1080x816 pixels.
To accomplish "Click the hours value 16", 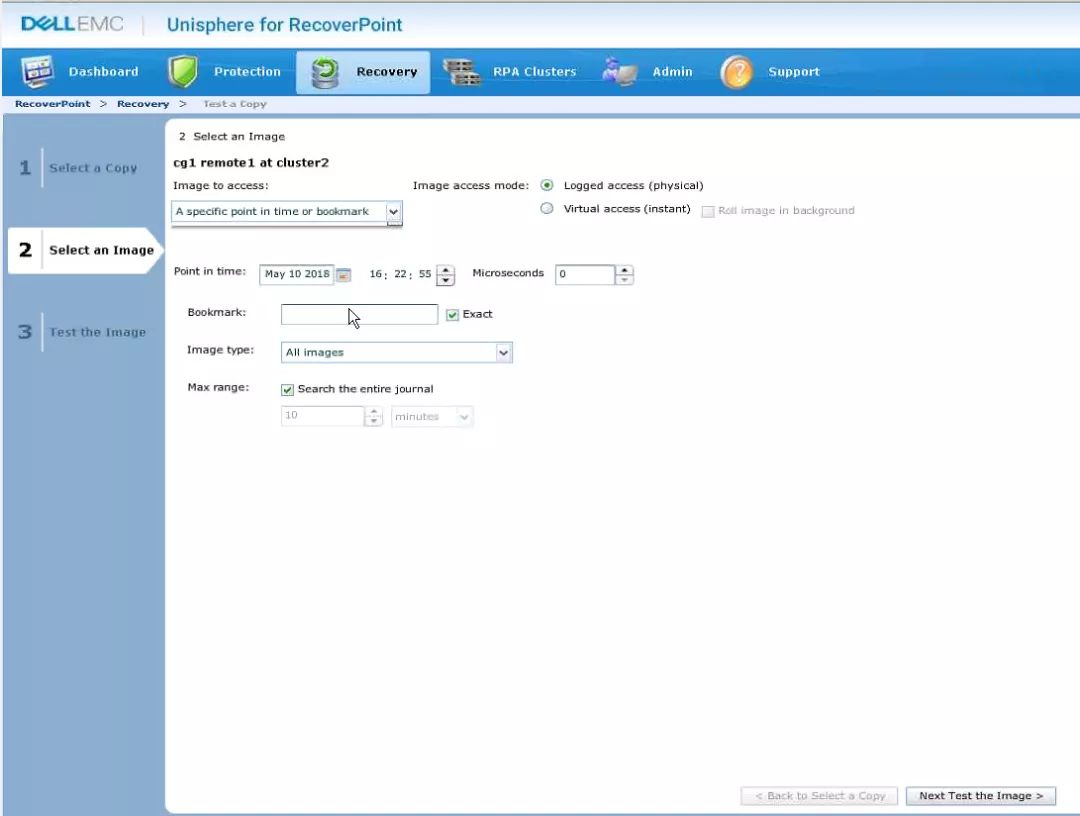I will click(x=375, y=274).
